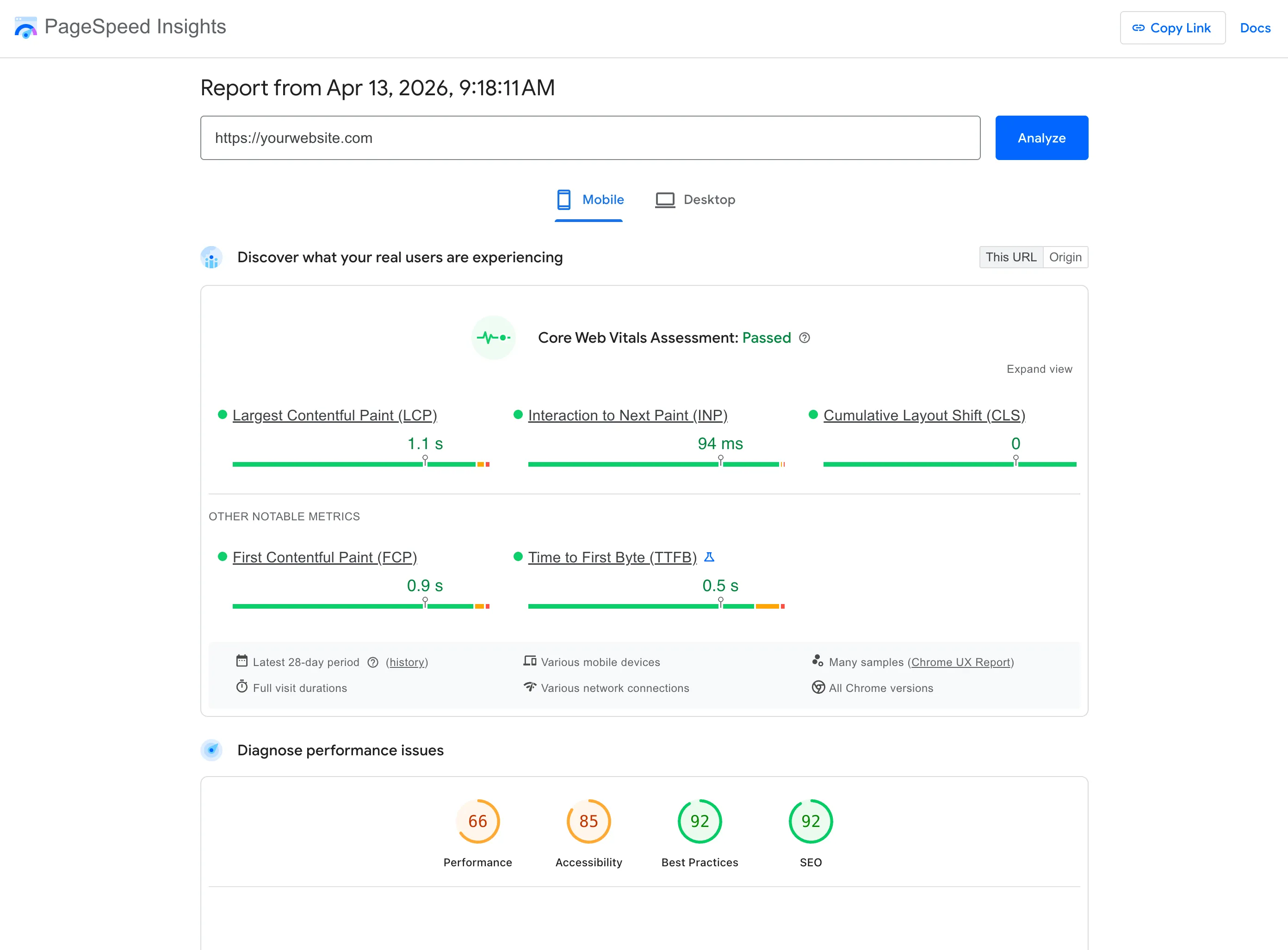Click the real-user experience icon beside Discover heading
Screen dimensions: 1288x950
point(212,257)
